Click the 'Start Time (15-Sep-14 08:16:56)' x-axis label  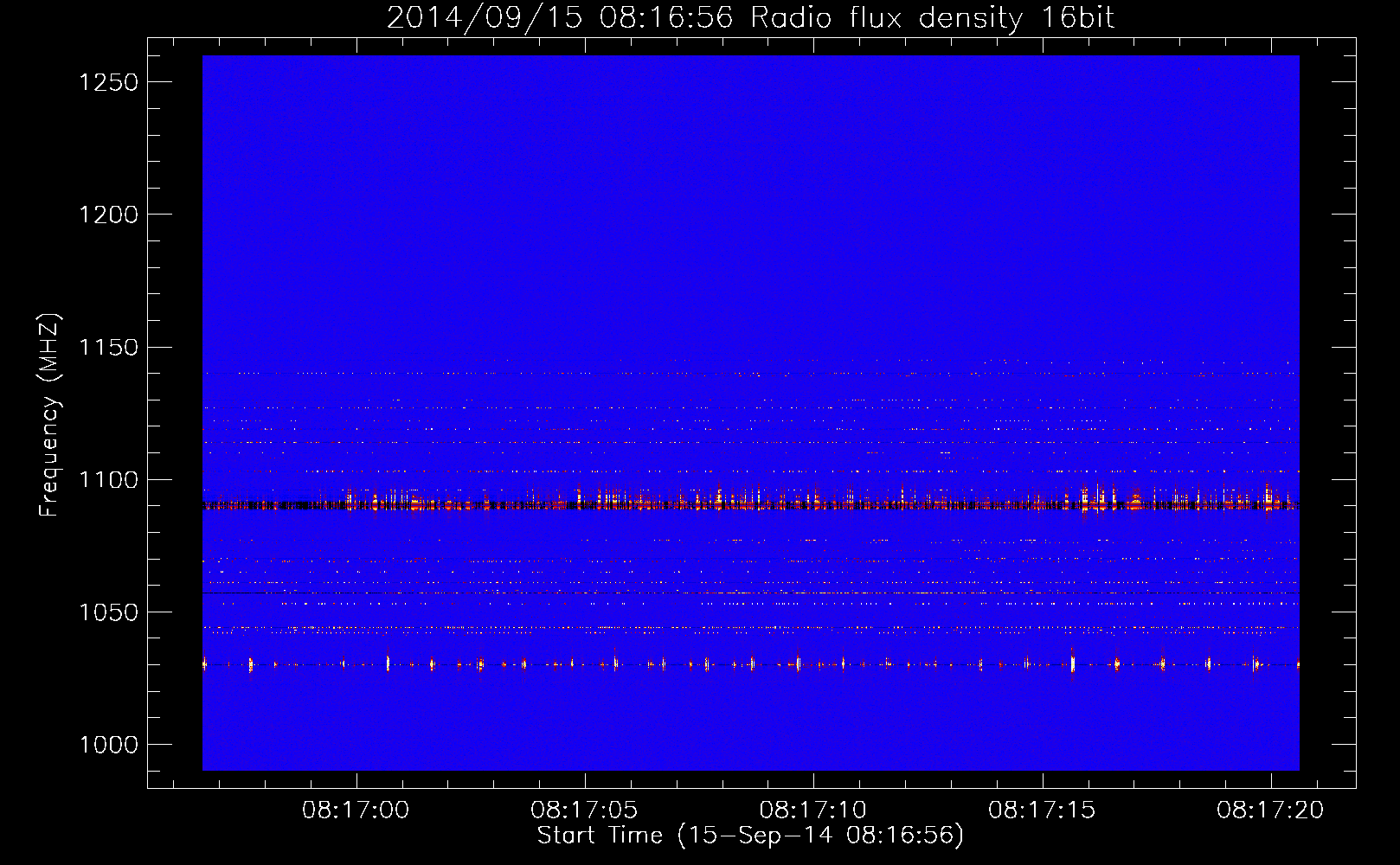pos(750,836)
